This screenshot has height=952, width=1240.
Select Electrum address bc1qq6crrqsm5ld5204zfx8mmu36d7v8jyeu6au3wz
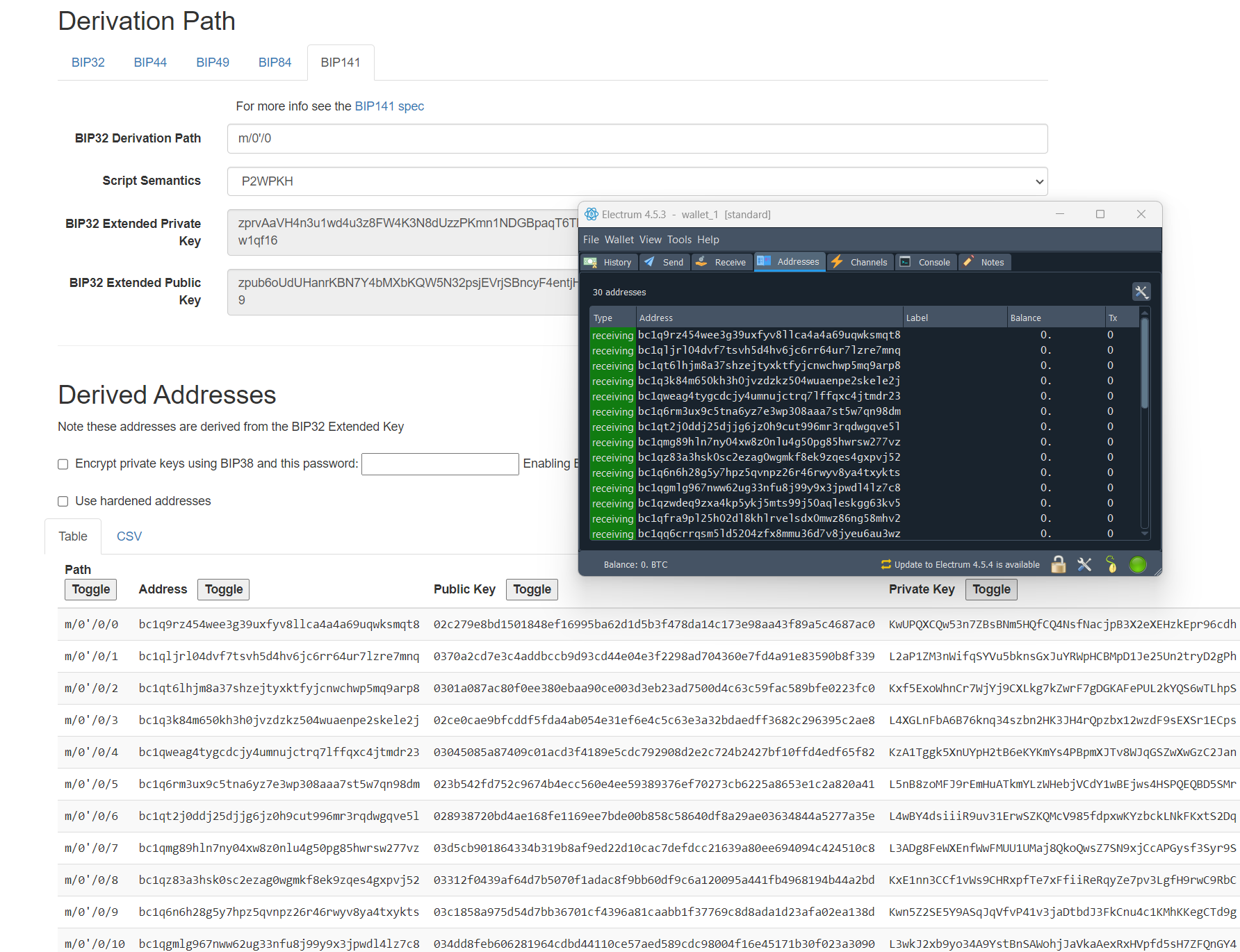click(769, 534)
